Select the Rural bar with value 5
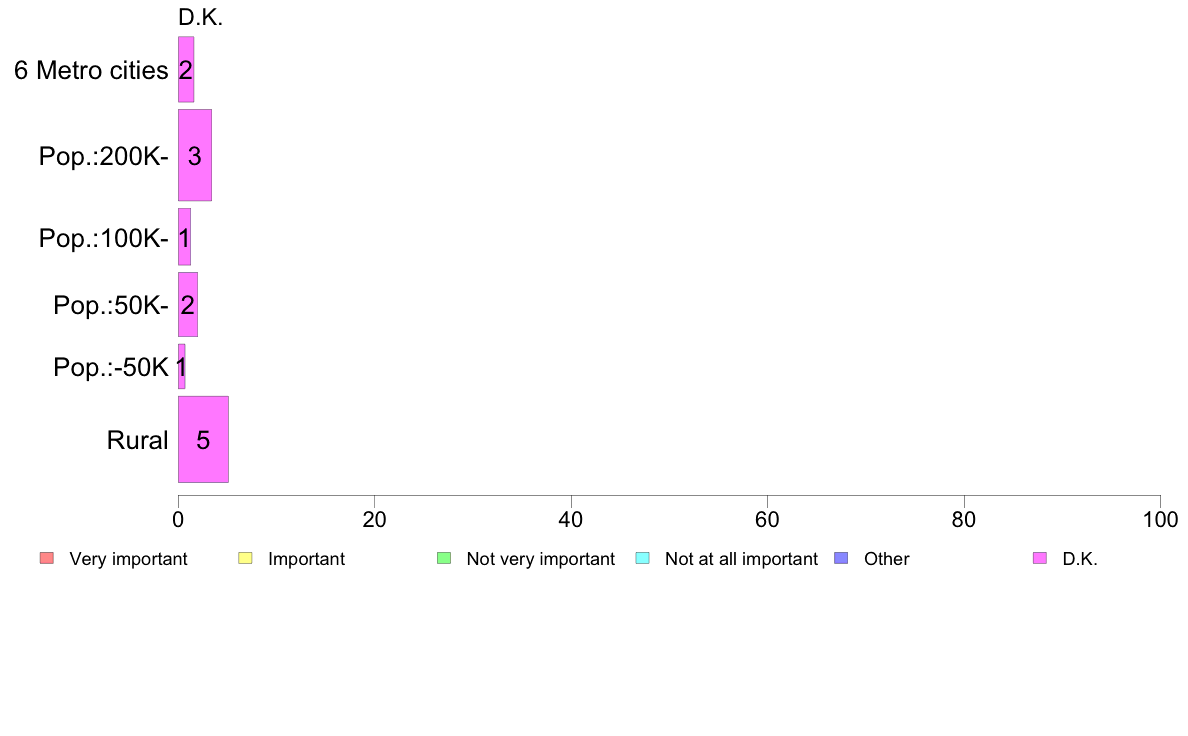 click(203, 439)
